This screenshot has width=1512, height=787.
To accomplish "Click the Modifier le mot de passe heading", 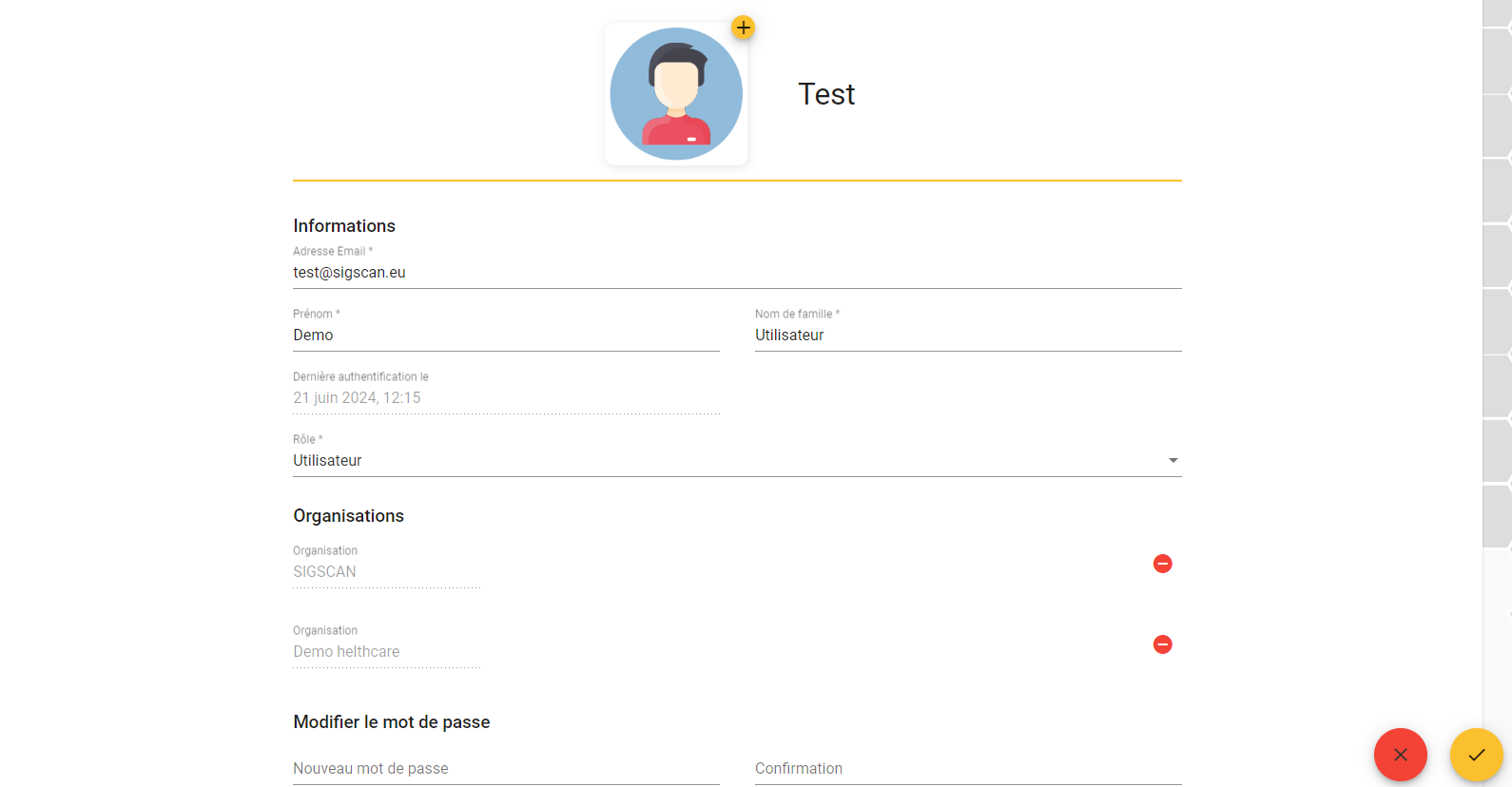I will click(x=392, y=721).
